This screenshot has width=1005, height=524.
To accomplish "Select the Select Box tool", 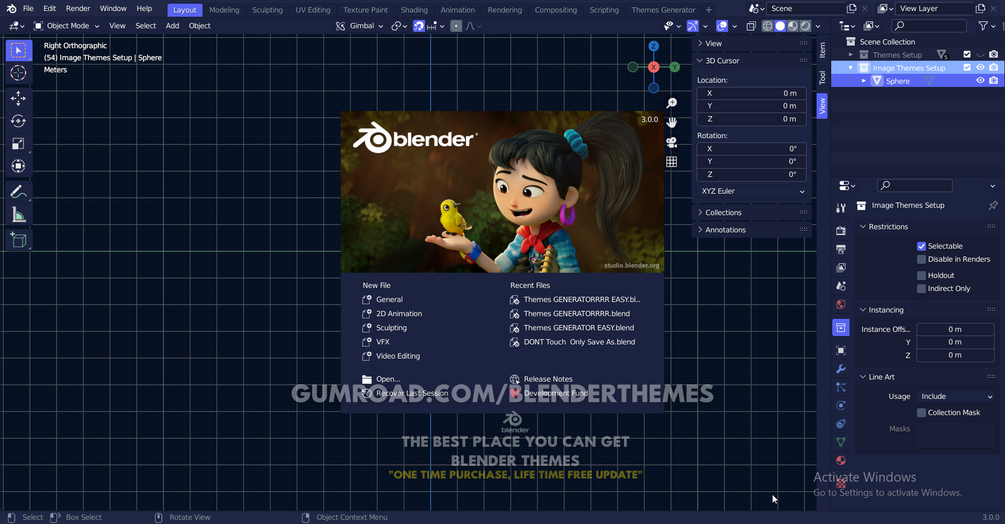I will point(18,50).
